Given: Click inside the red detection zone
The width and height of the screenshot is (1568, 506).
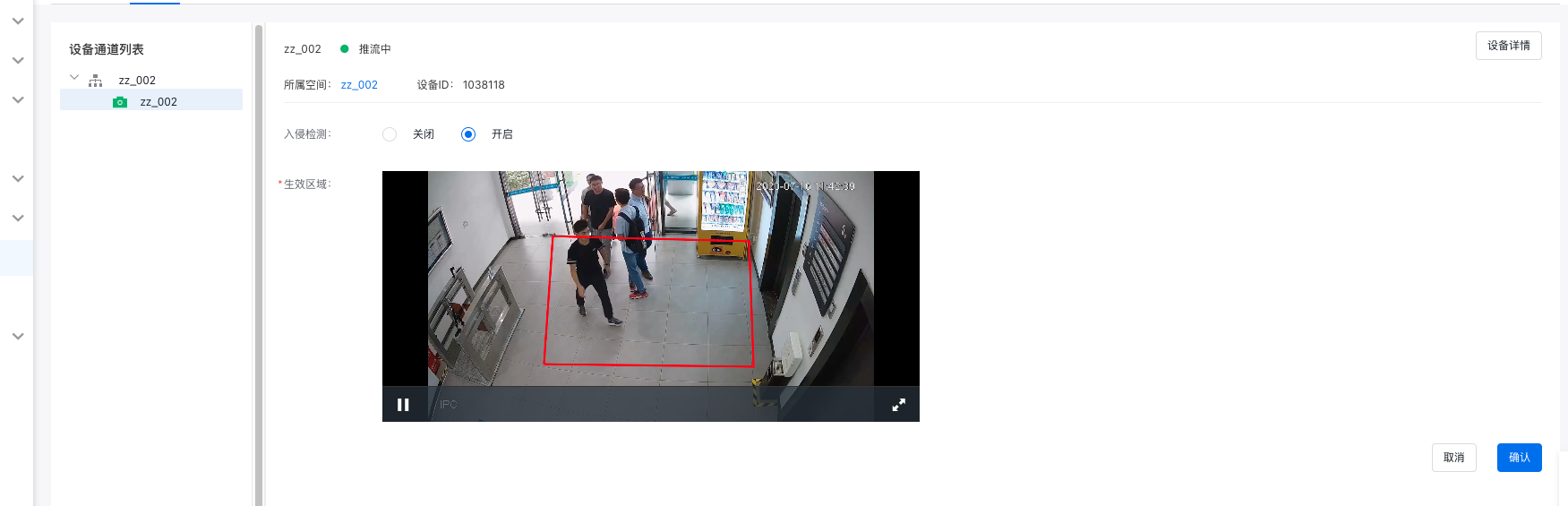Looking at the screenshot, I should 649,302.
